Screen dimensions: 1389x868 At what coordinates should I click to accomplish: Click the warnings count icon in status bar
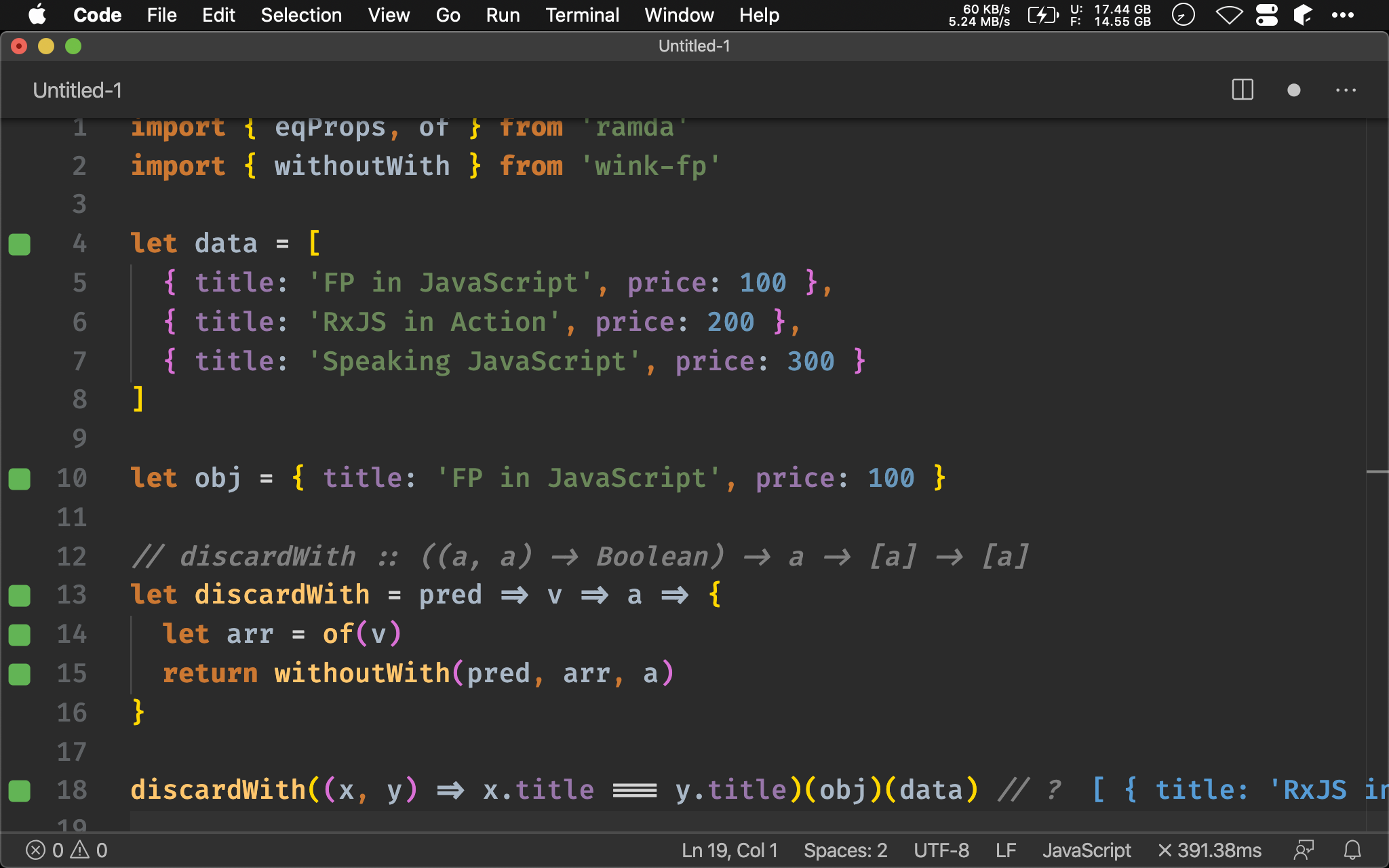[89, 850]
